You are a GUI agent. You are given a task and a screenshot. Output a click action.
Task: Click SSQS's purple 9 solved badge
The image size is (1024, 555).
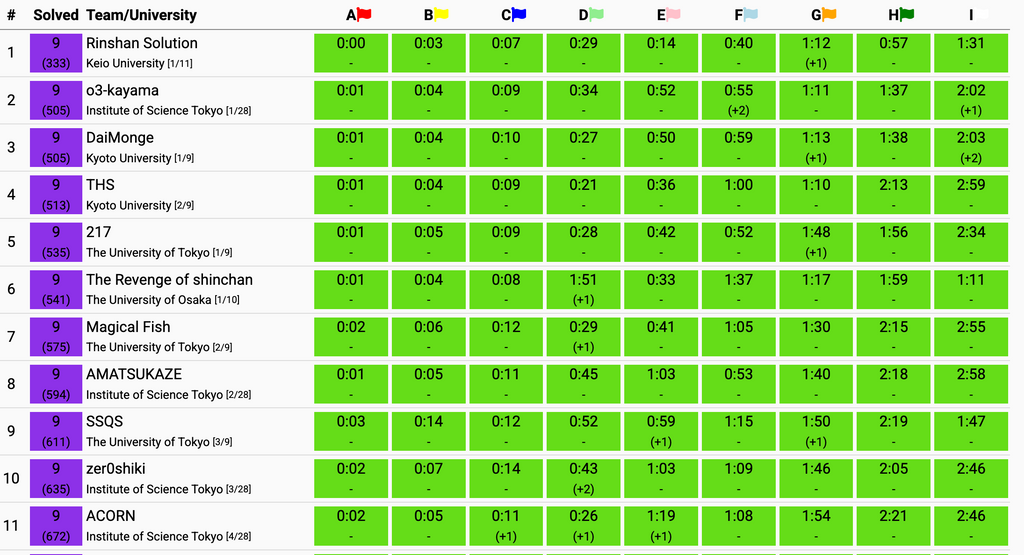pos(55,431)
